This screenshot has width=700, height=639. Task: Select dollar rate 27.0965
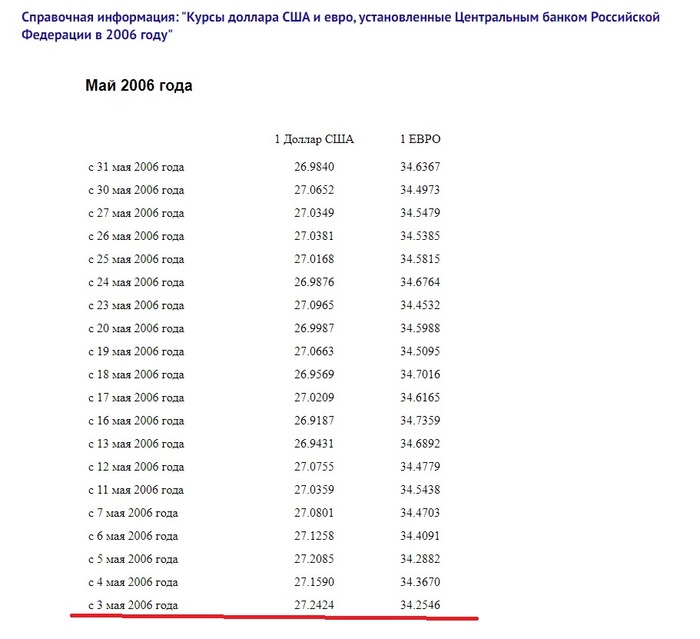(x=314, y=305)
